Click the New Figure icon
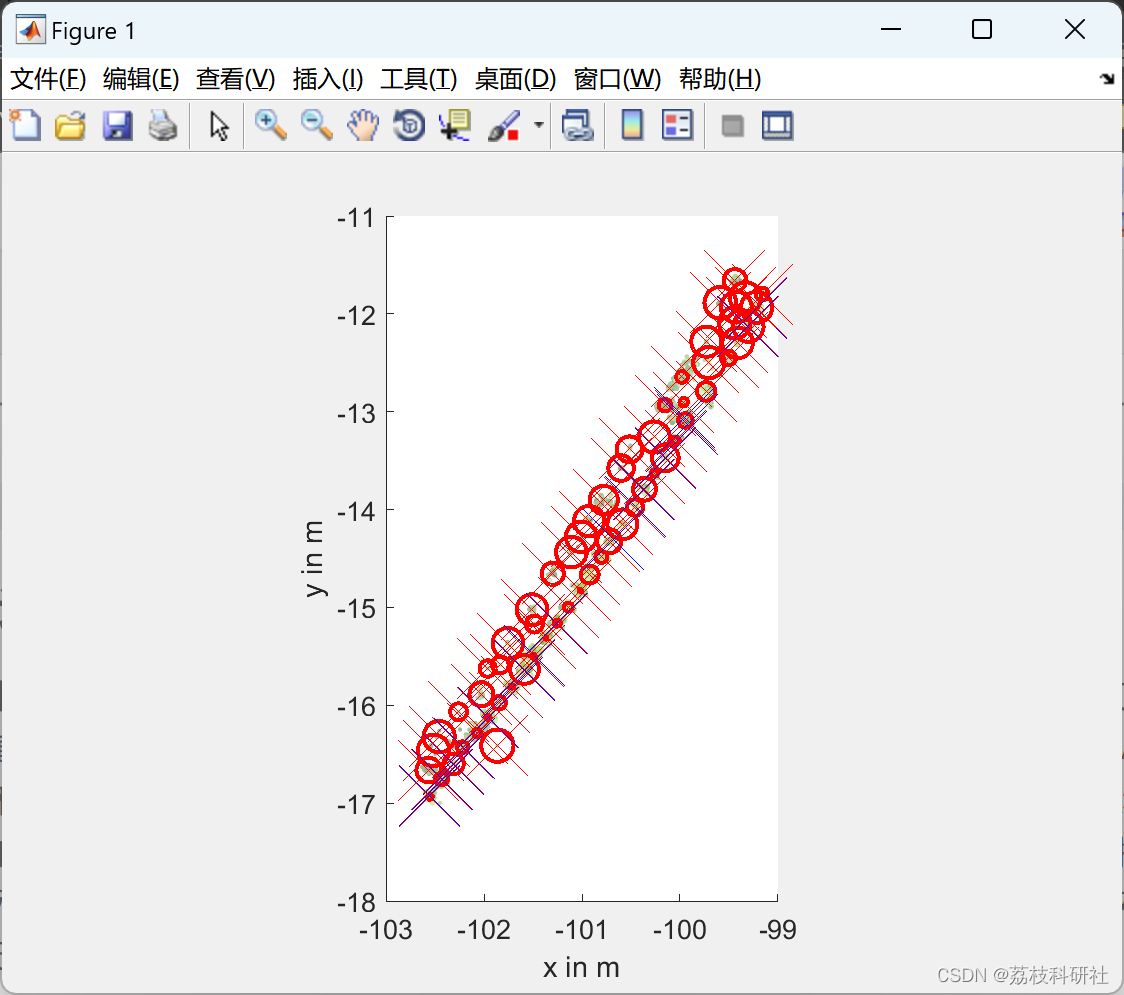Image resolution: width=1124 pixels, height=995 pixels. tap(25, 126)
